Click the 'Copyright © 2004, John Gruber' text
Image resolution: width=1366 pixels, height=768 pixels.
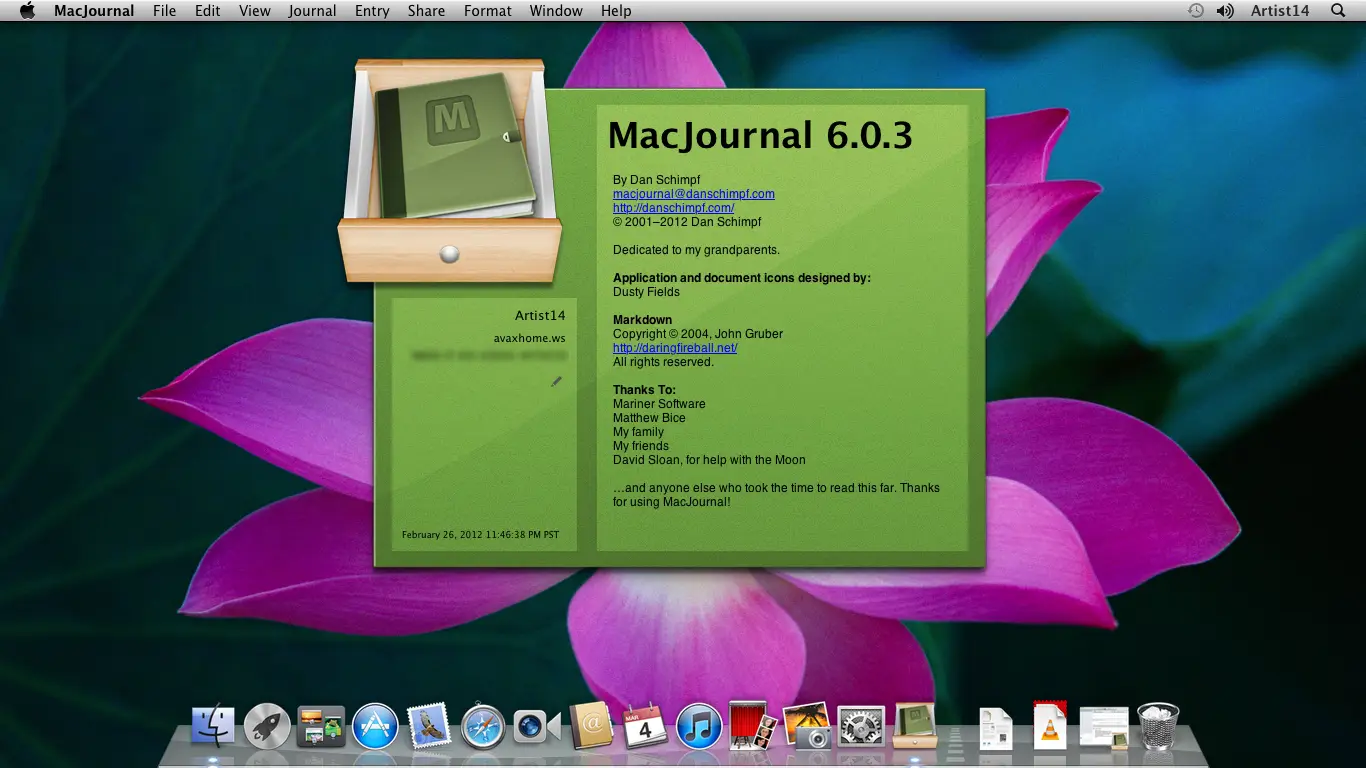698,334
